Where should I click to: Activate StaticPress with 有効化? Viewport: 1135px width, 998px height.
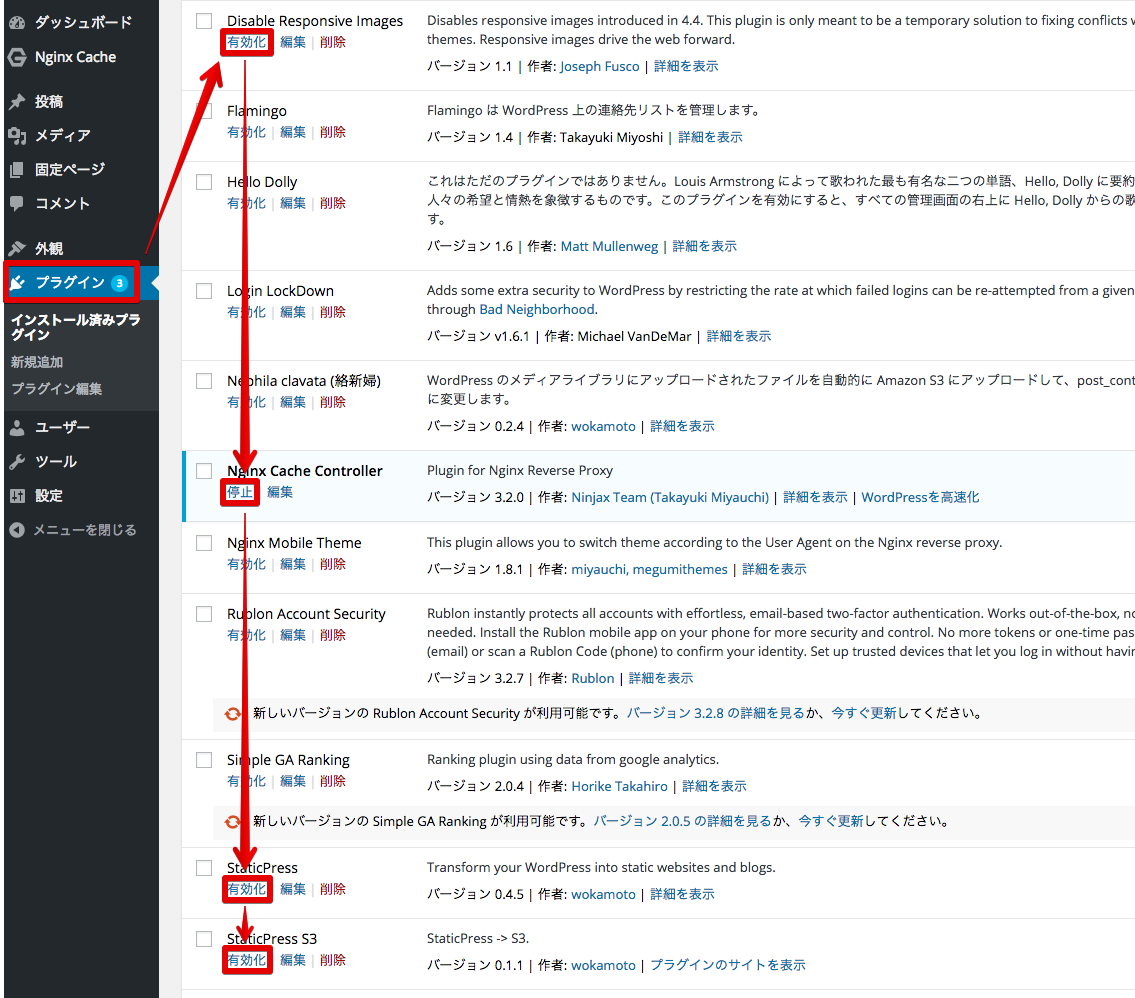click(247, 888)
